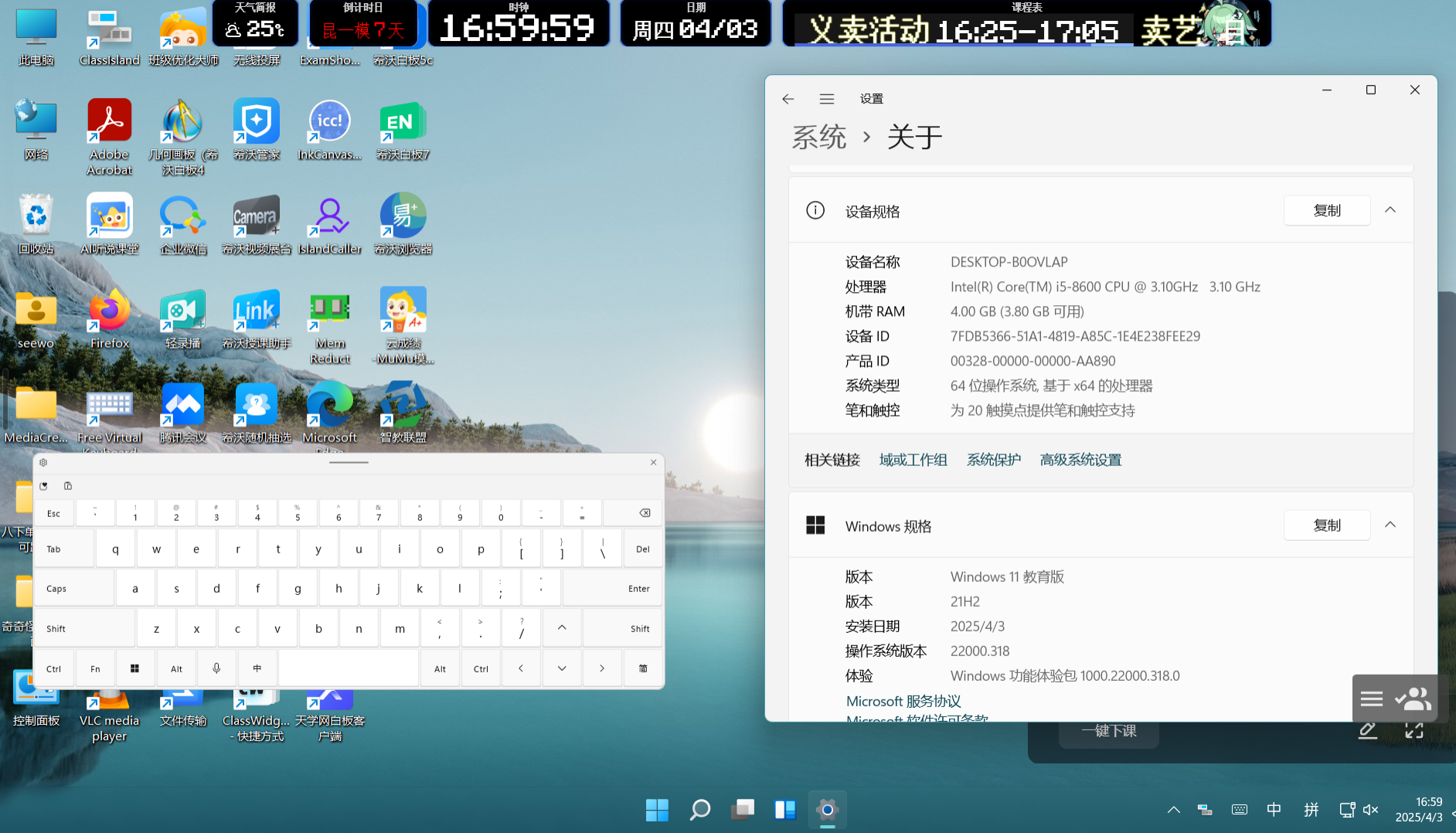Show hidden system tray icons
1456x833 pixels.
(1173, 810)
